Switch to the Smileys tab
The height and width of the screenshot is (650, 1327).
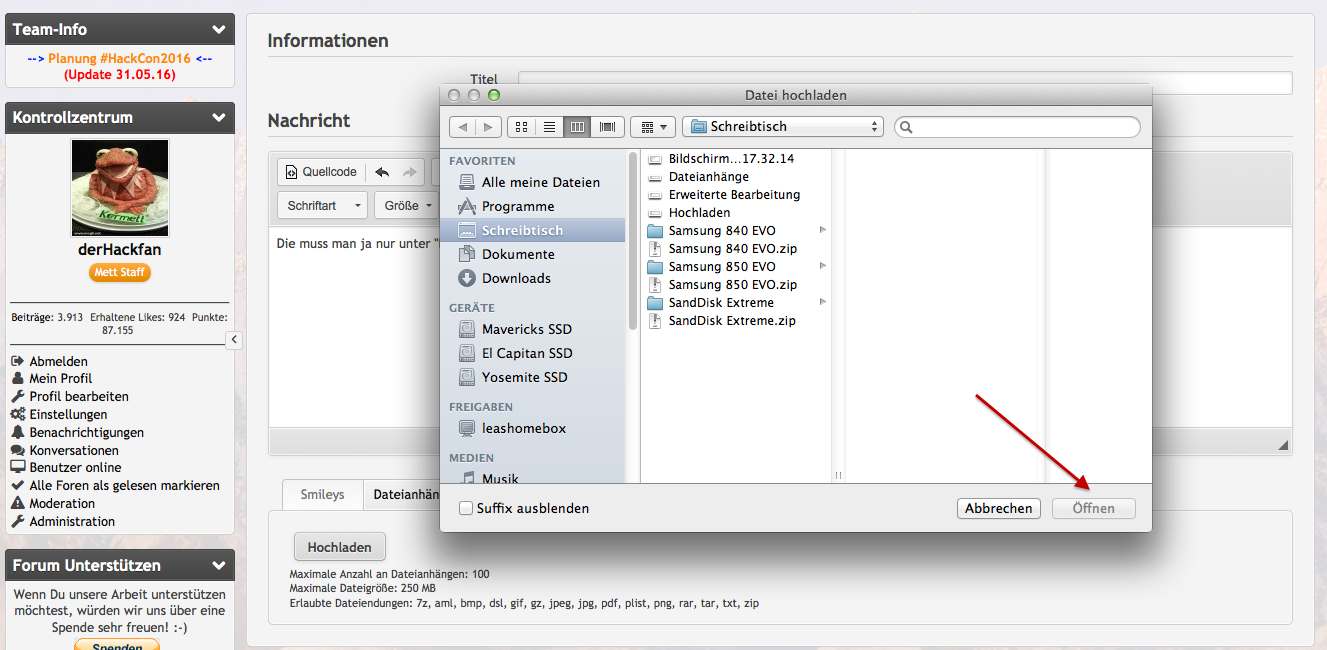pyautogui.click(x=322, y=494)
